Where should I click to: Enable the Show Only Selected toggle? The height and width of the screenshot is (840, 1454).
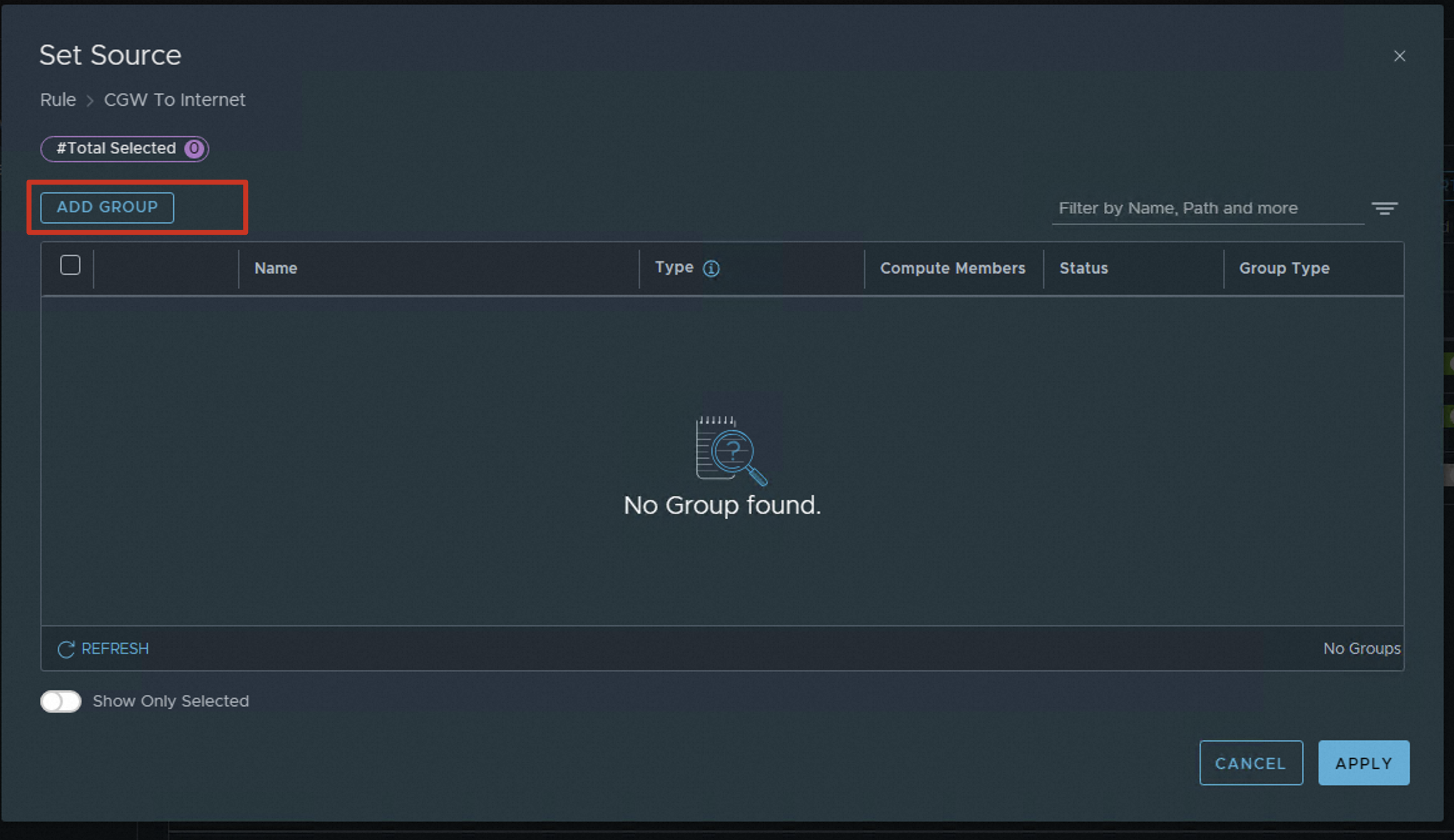[x=61, y=701]
